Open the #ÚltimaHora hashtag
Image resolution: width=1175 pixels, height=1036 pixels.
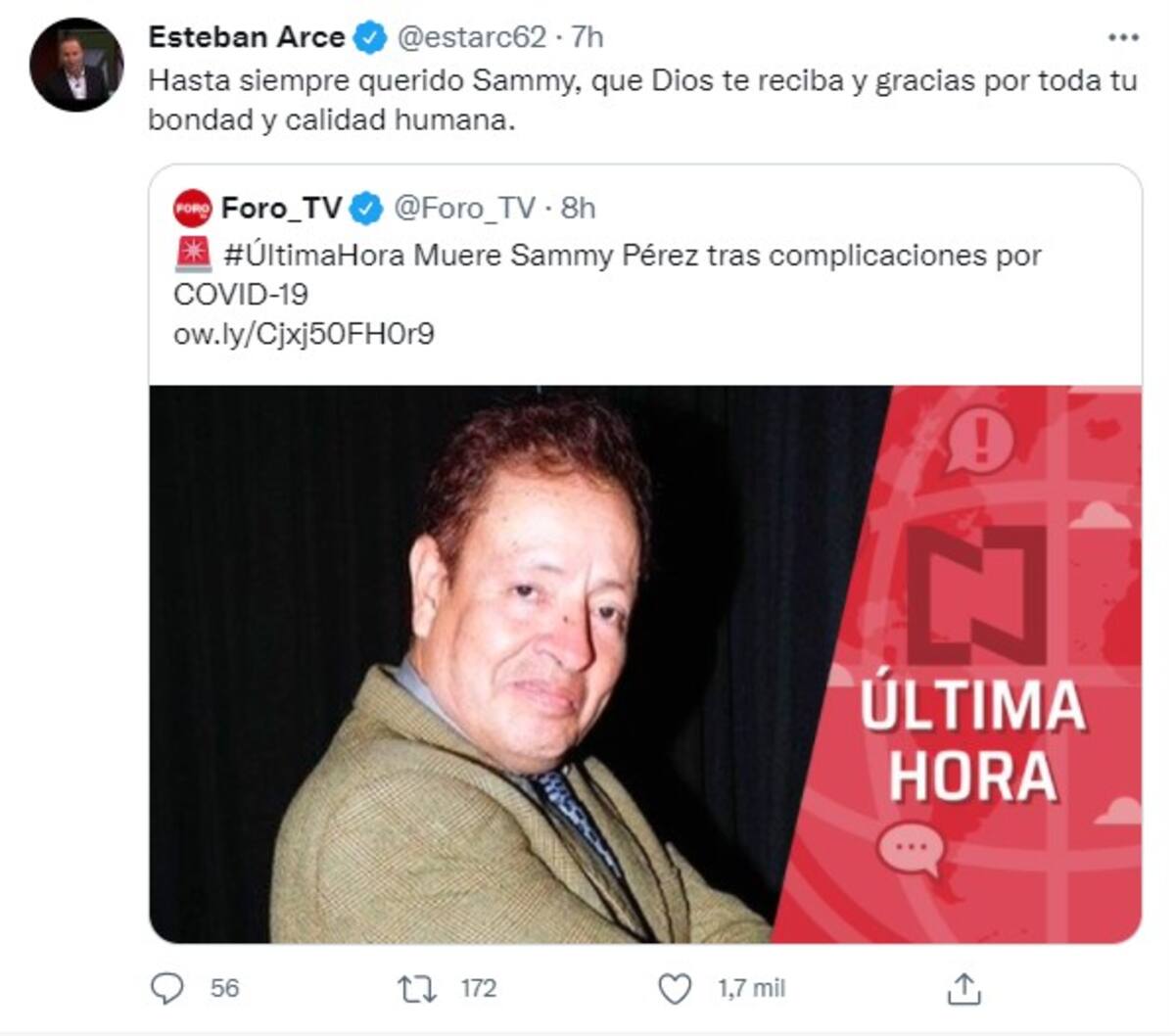coord(314,256)
